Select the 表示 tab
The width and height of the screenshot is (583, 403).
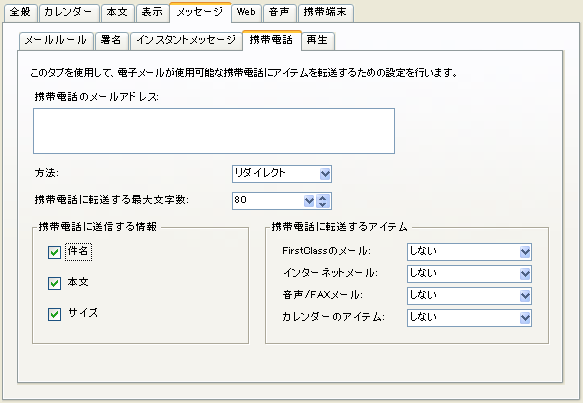(x=152, y=13)
